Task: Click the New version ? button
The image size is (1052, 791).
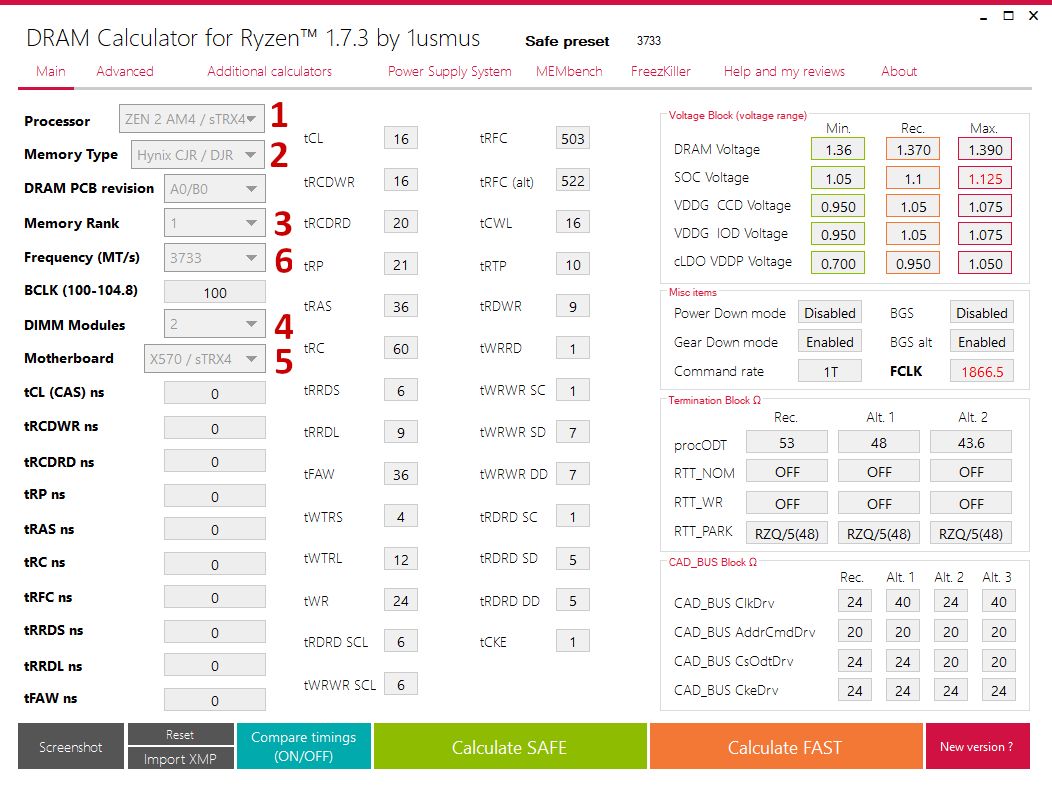Action: coord(977,746)
